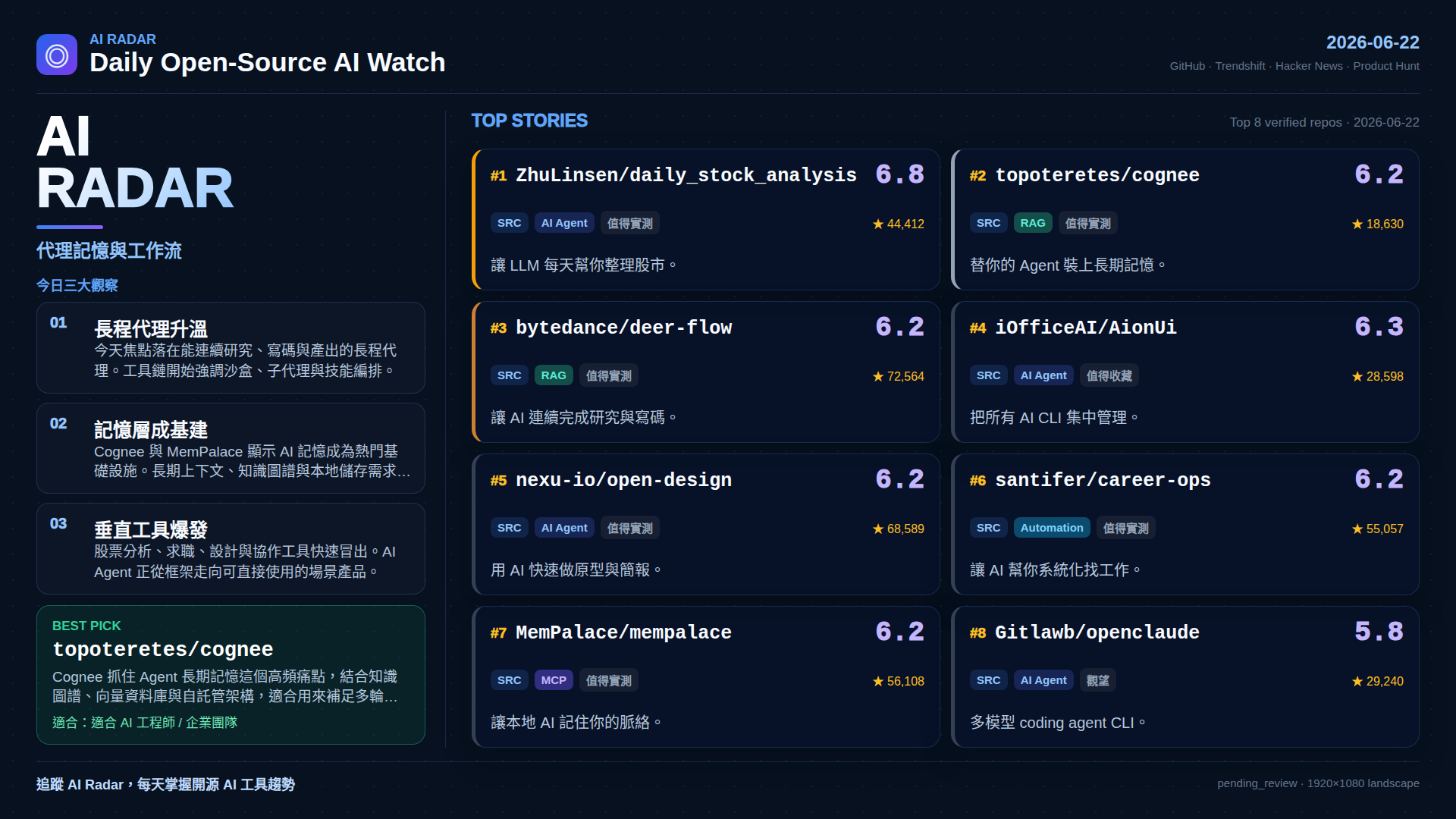Click the star icon beside 18,630
This screenshot has height=819, width=1456.
point(1357,224)
